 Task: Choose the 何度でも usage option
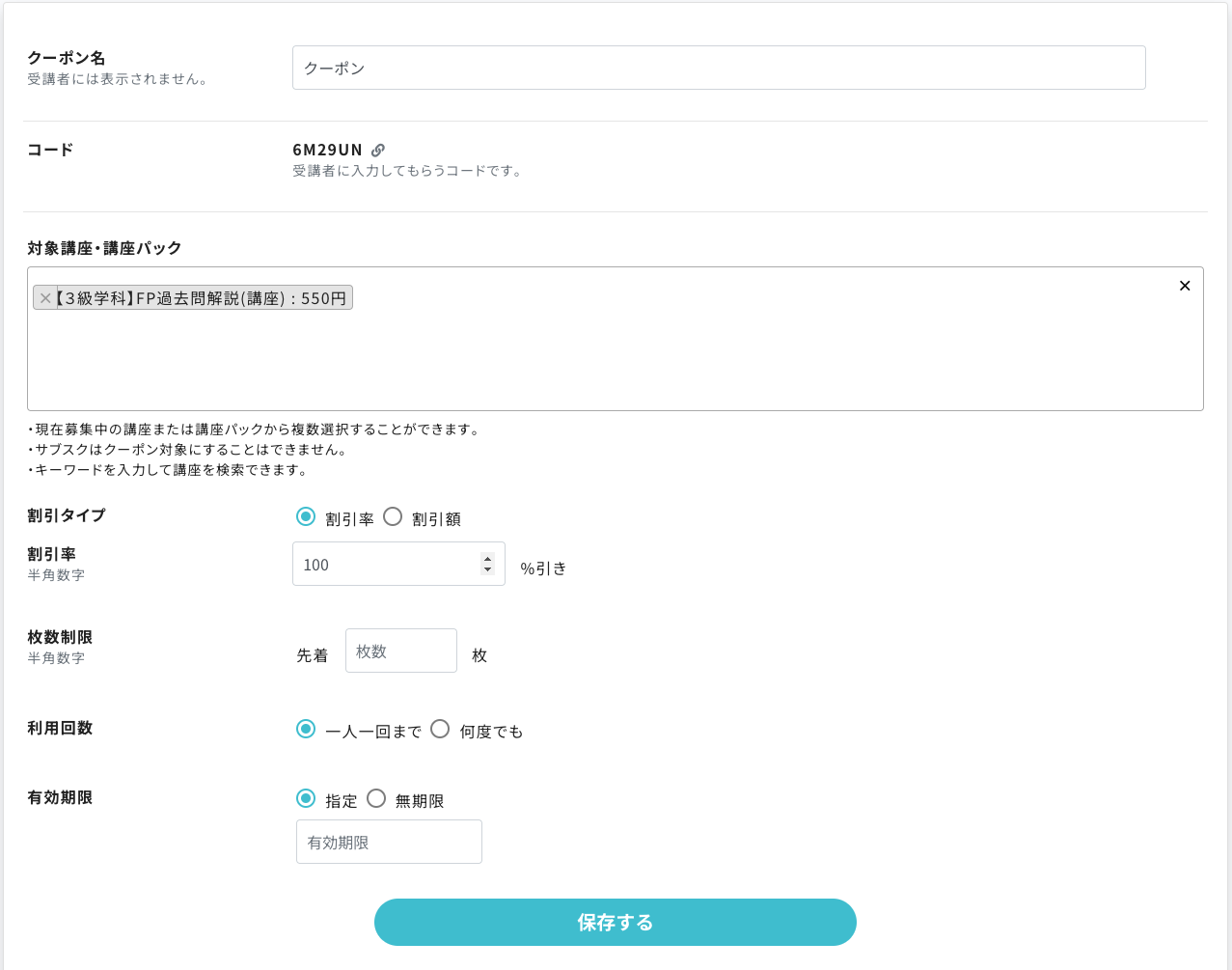[x=440, y=730]
